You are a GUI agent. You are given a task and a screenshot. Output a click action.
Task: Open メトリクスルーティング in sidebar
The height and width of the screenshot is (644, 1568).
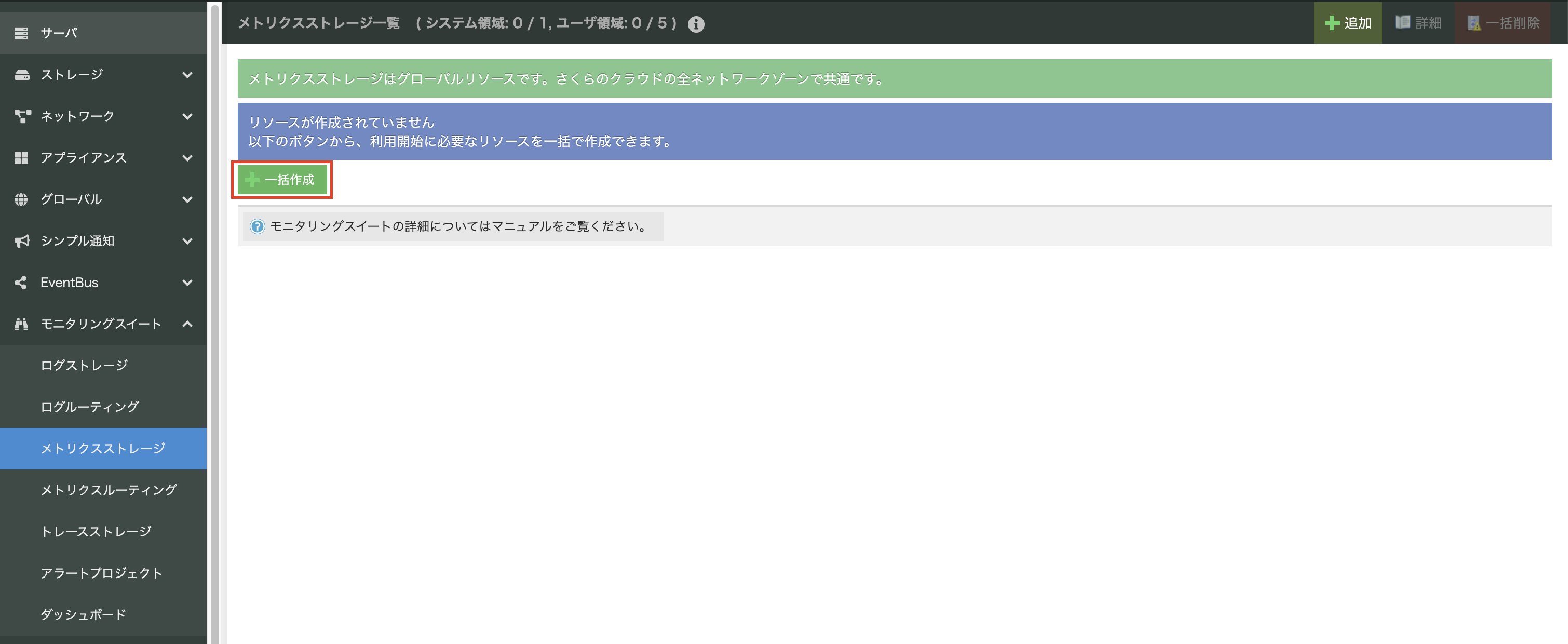tap(103, 490)
